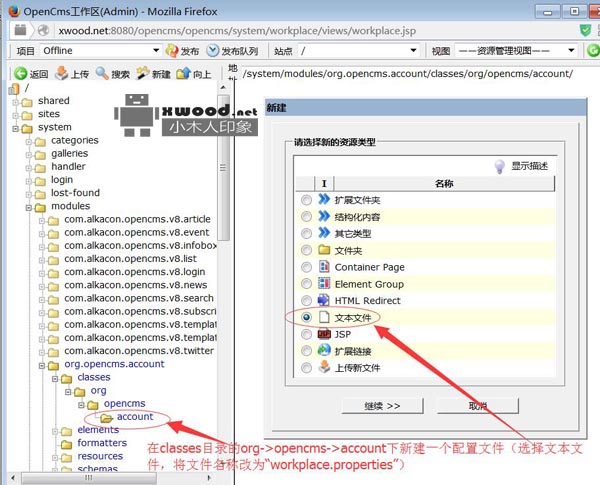Image resolution: width=600 pixels, height=485 pixels.
Task: Click the globe site identity icon
Action: pos(43,30)
